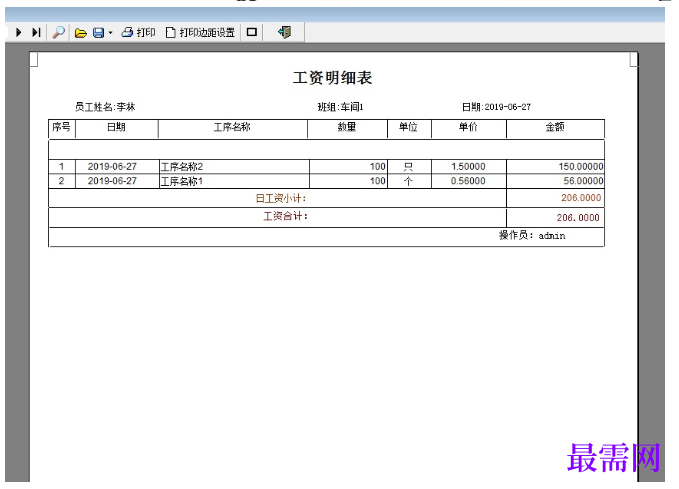The width and height of the screenshot is (679, 489).
Task: Select the 个 unit cell
Action: pos(409,181)
